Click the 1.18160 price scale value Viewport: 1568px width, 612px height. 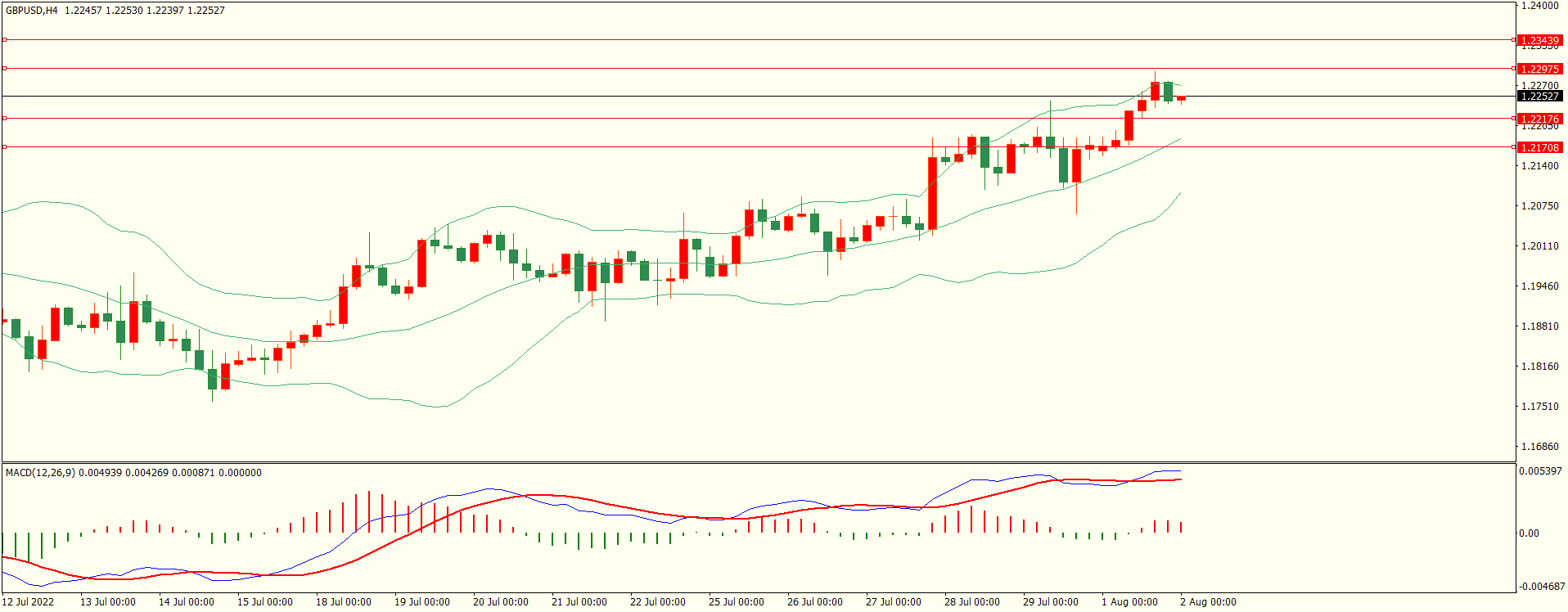tap(1539, 367)
